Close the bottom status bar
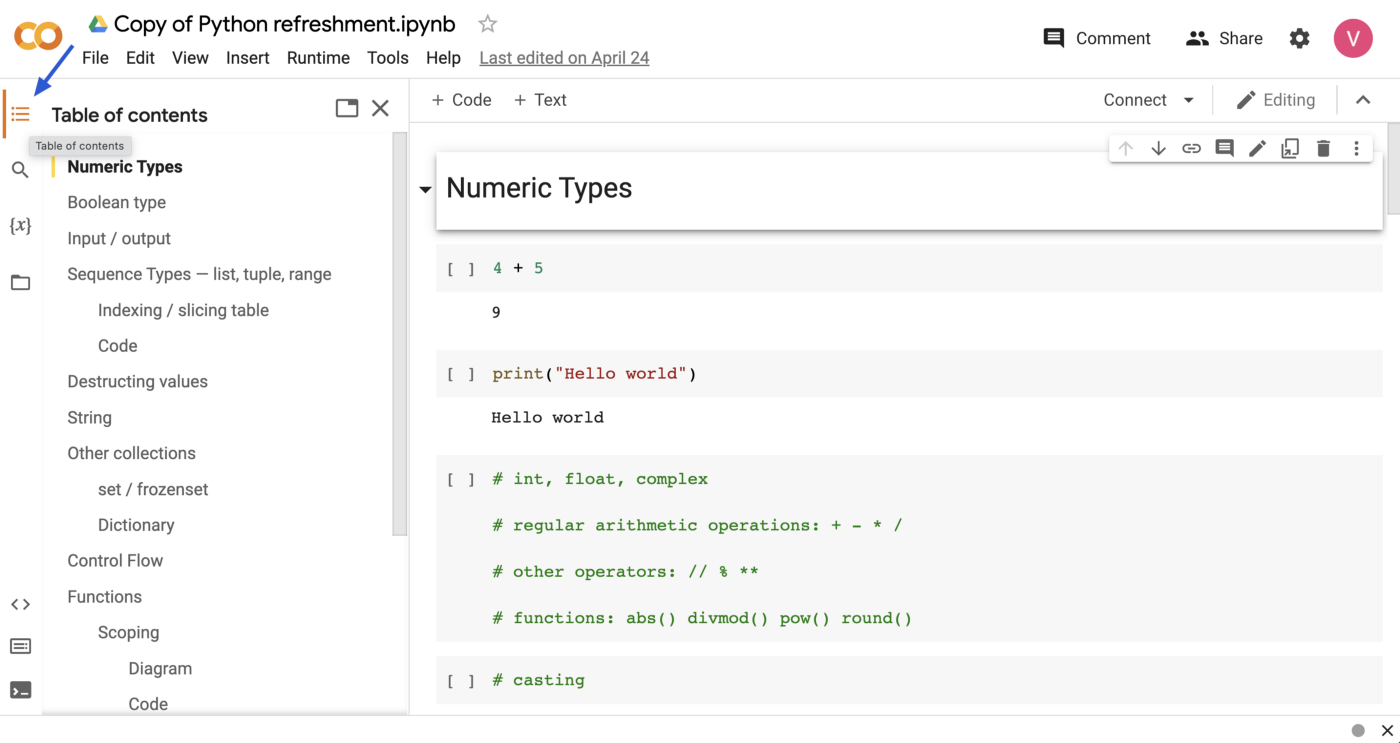The image size is (1400, 743). point(1387,730)
